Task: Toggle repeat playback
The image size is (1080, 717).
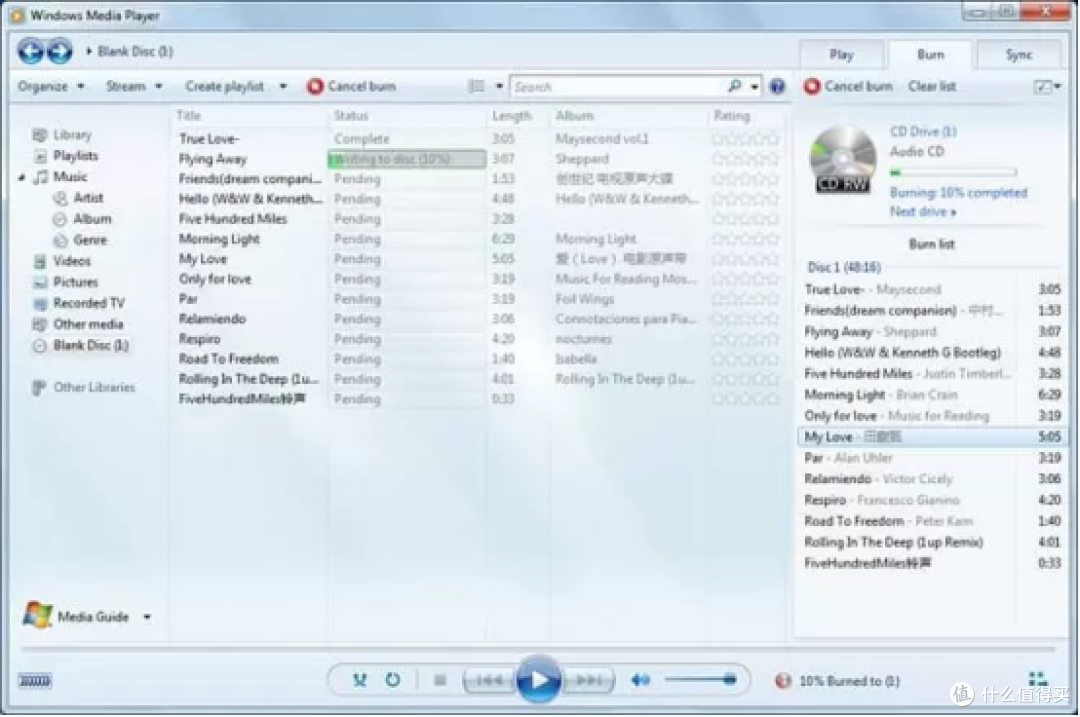Action: (393, 680)
